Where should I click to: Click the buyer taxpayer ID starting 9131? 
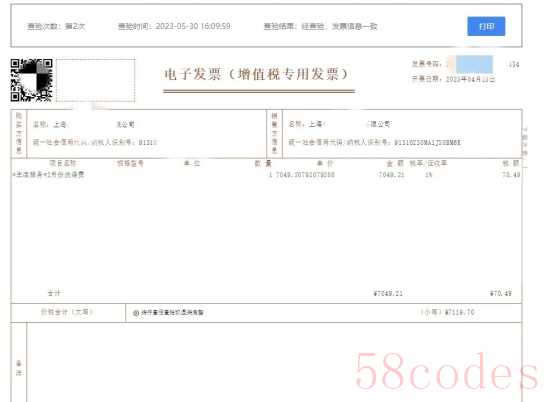pos(148,142)
